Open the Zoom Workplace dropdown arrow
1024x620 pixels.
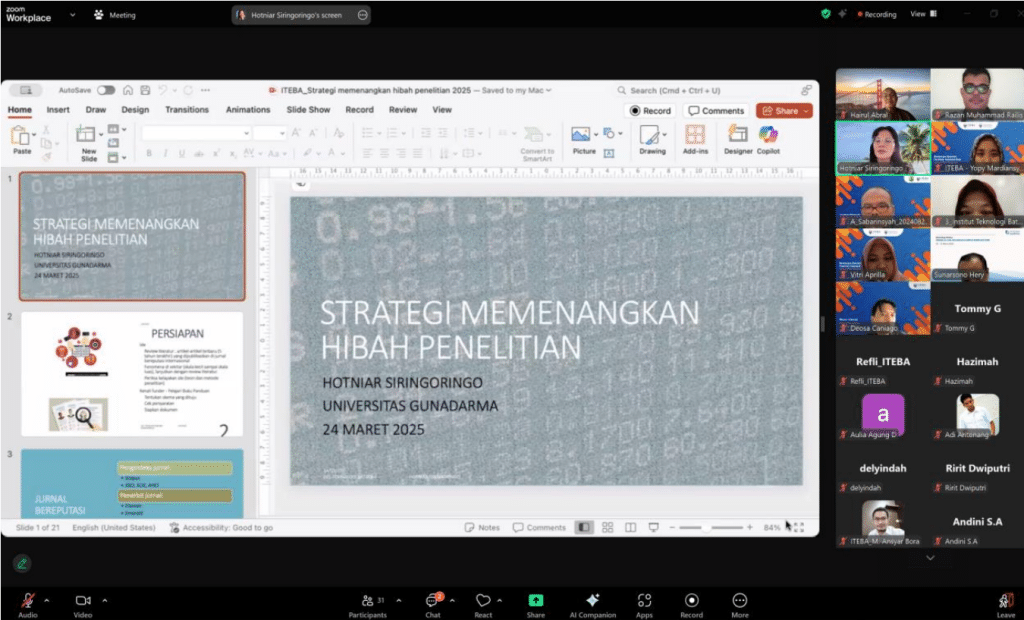[72, 14]
